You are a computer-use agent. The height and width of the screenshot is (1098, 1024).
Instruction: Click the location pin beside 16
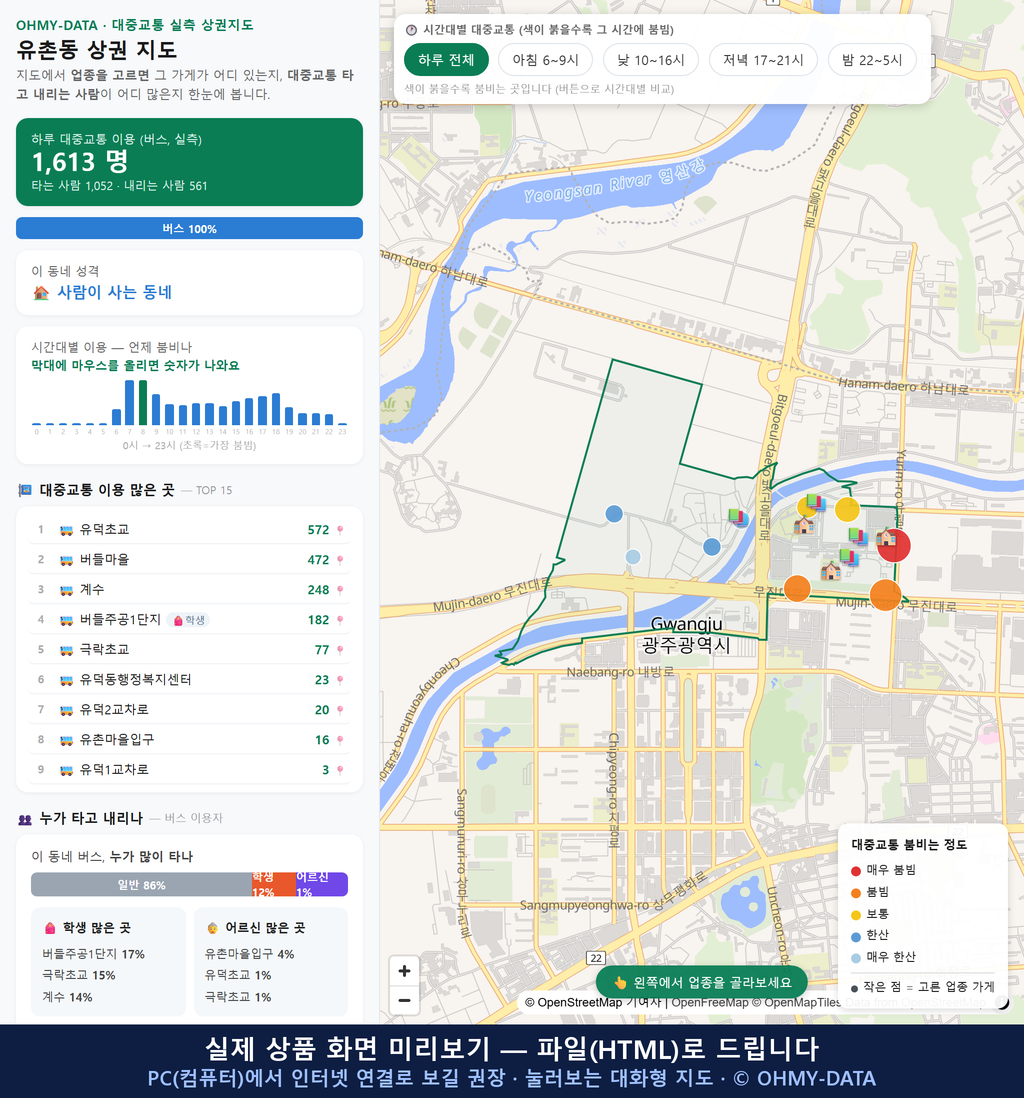point(340,740)
